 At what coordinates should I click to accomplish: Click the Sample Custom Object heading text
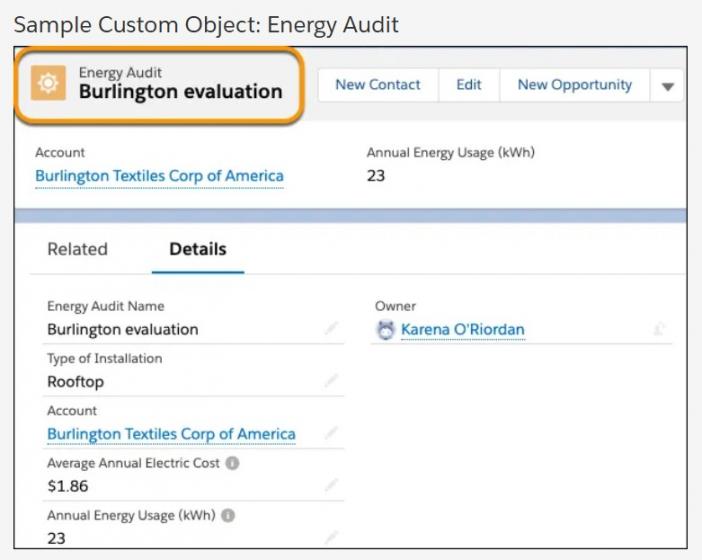(x=206, y=25)
